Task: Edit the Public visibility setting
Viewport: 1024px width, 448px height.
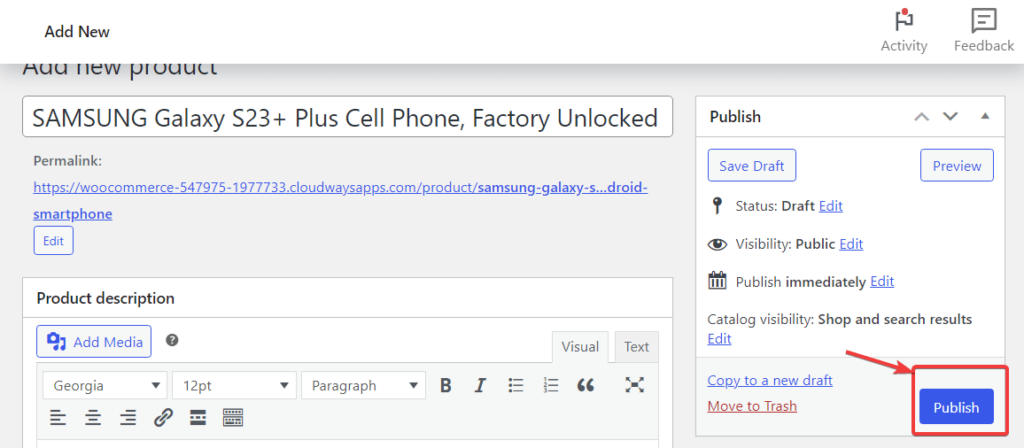Action: point(851,244)
